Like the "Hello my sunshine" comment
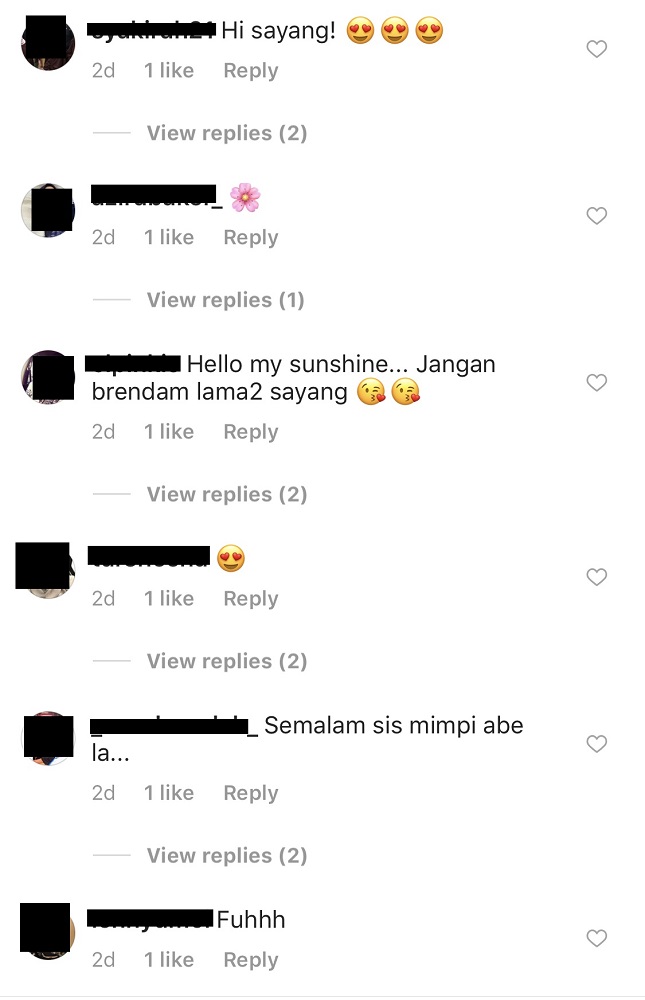The image size is (645, 1000). (596, 382)
